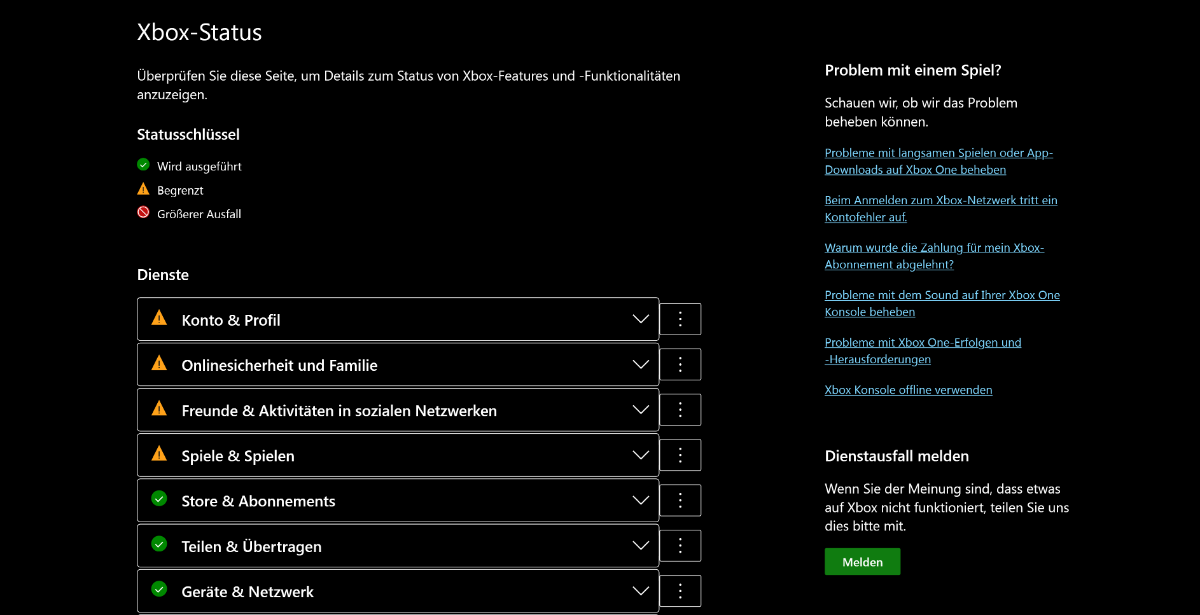The width and height of the screenshot is (1200, 615).
Task: Open more options for Konto & Profil
Action: (680, 319)
